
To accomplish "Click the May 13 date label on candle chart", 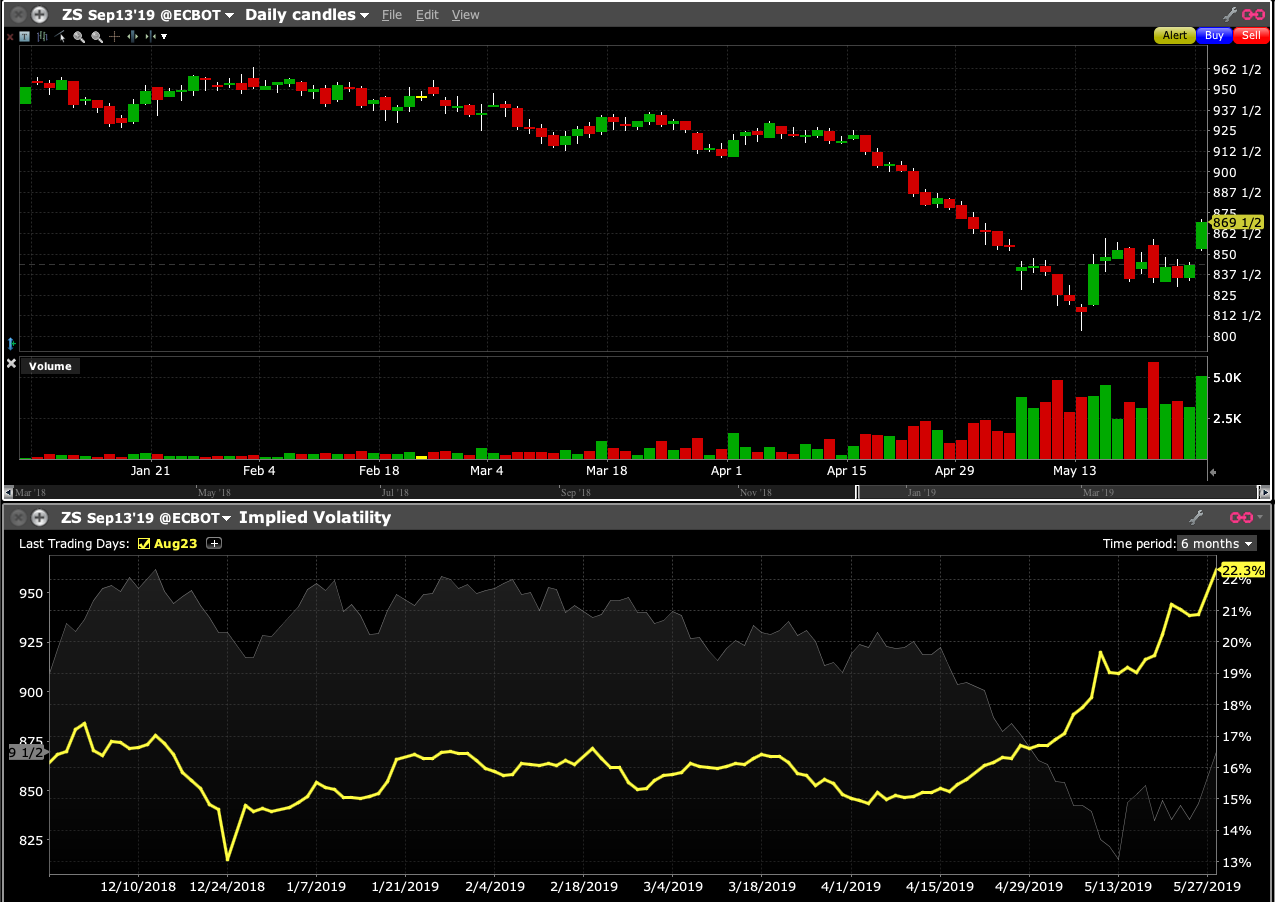I will click(1074, 470).
